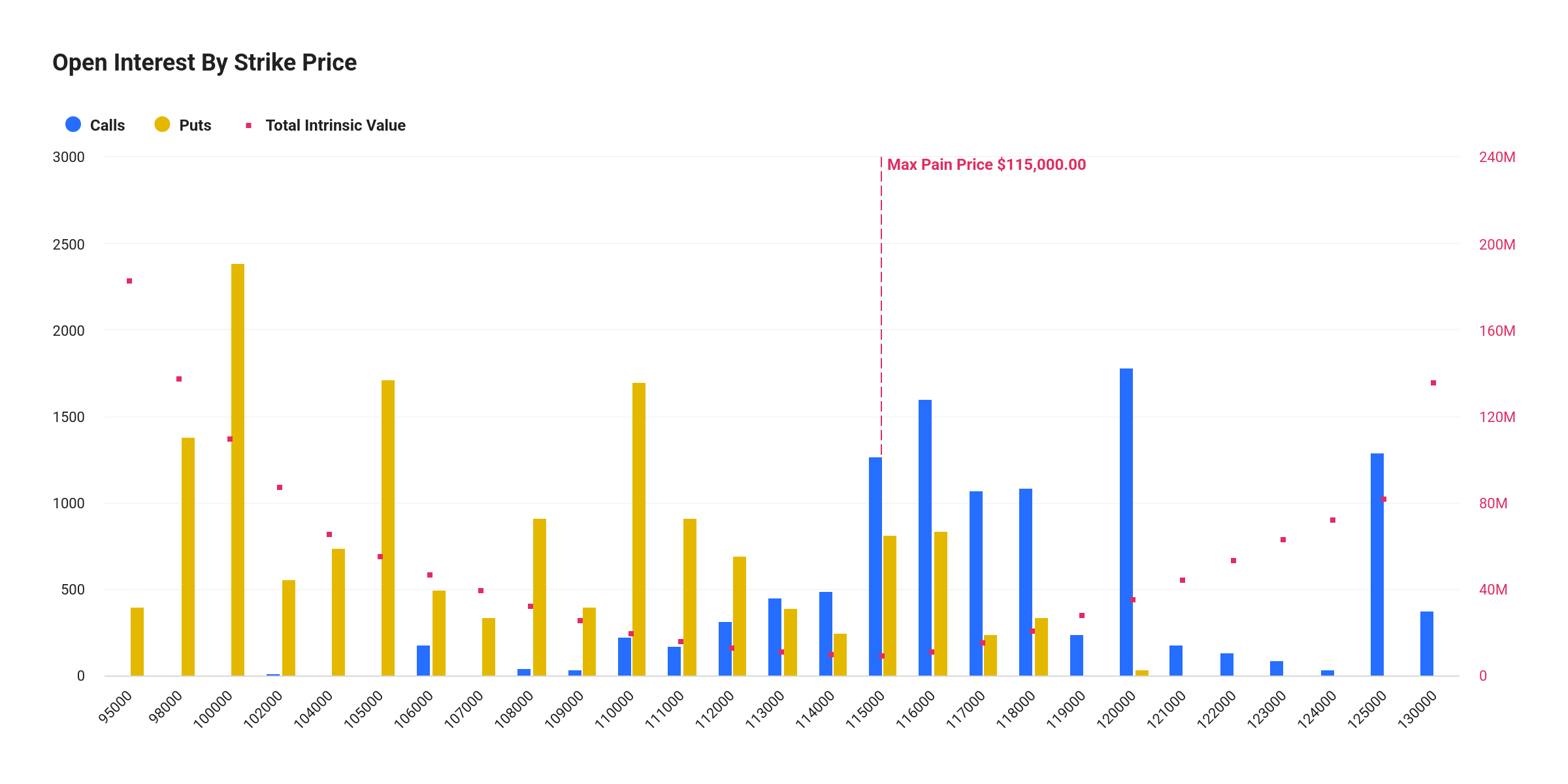Click the Total Intrinsic Value legend text
1568x784 pixels.
335,125
